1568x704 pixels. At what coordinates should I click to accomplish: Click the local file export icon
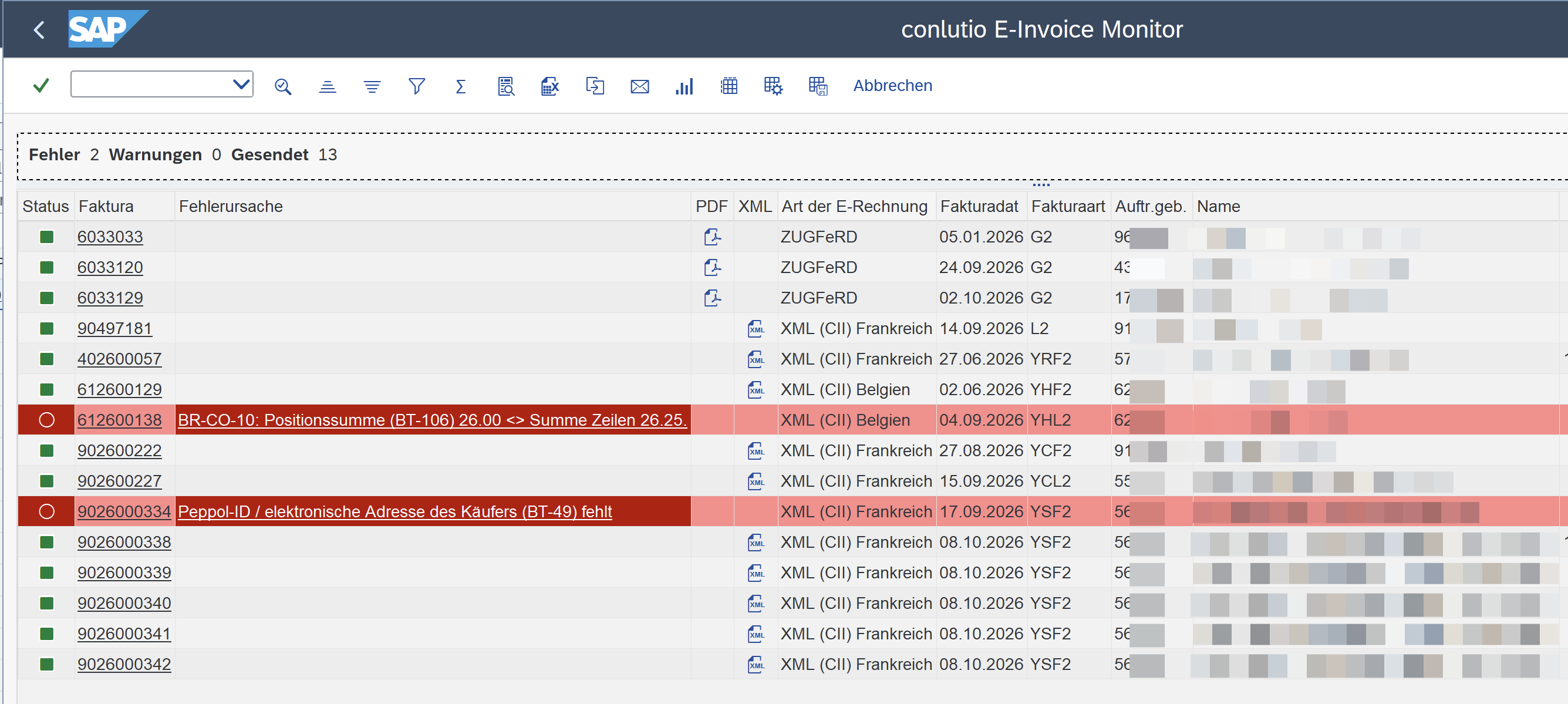(x=595, y=86)
